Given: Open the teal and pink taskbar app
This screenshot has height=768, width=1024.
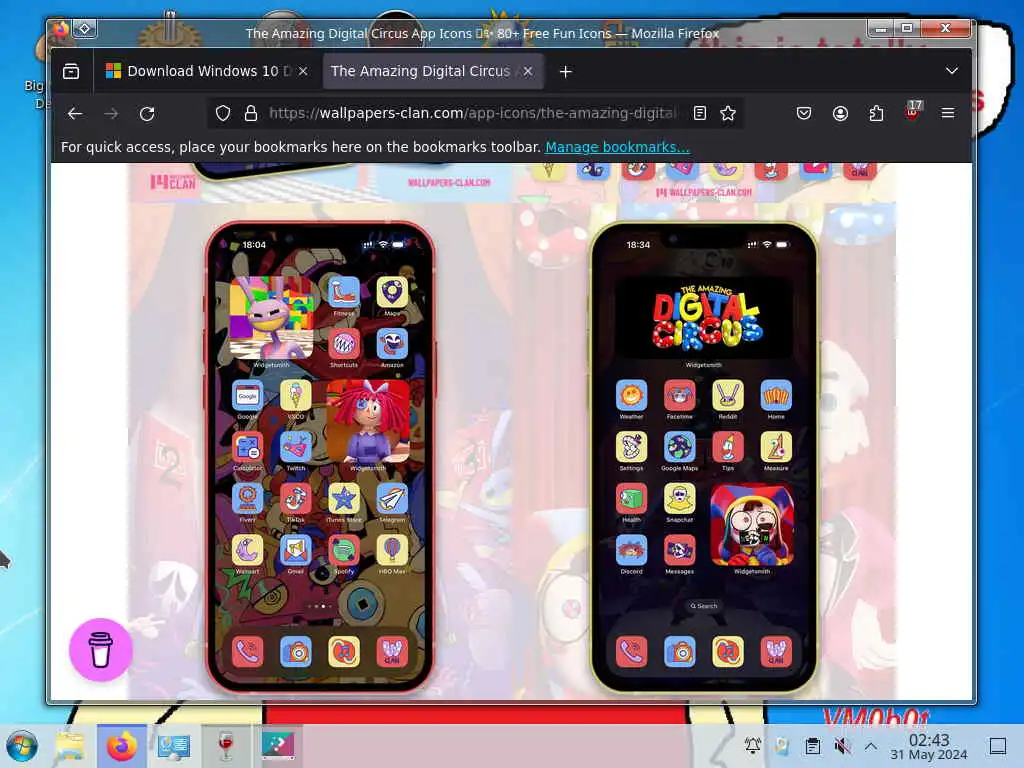Looking at the screenshot, I should pyautogui.click(x=278, y=746).
